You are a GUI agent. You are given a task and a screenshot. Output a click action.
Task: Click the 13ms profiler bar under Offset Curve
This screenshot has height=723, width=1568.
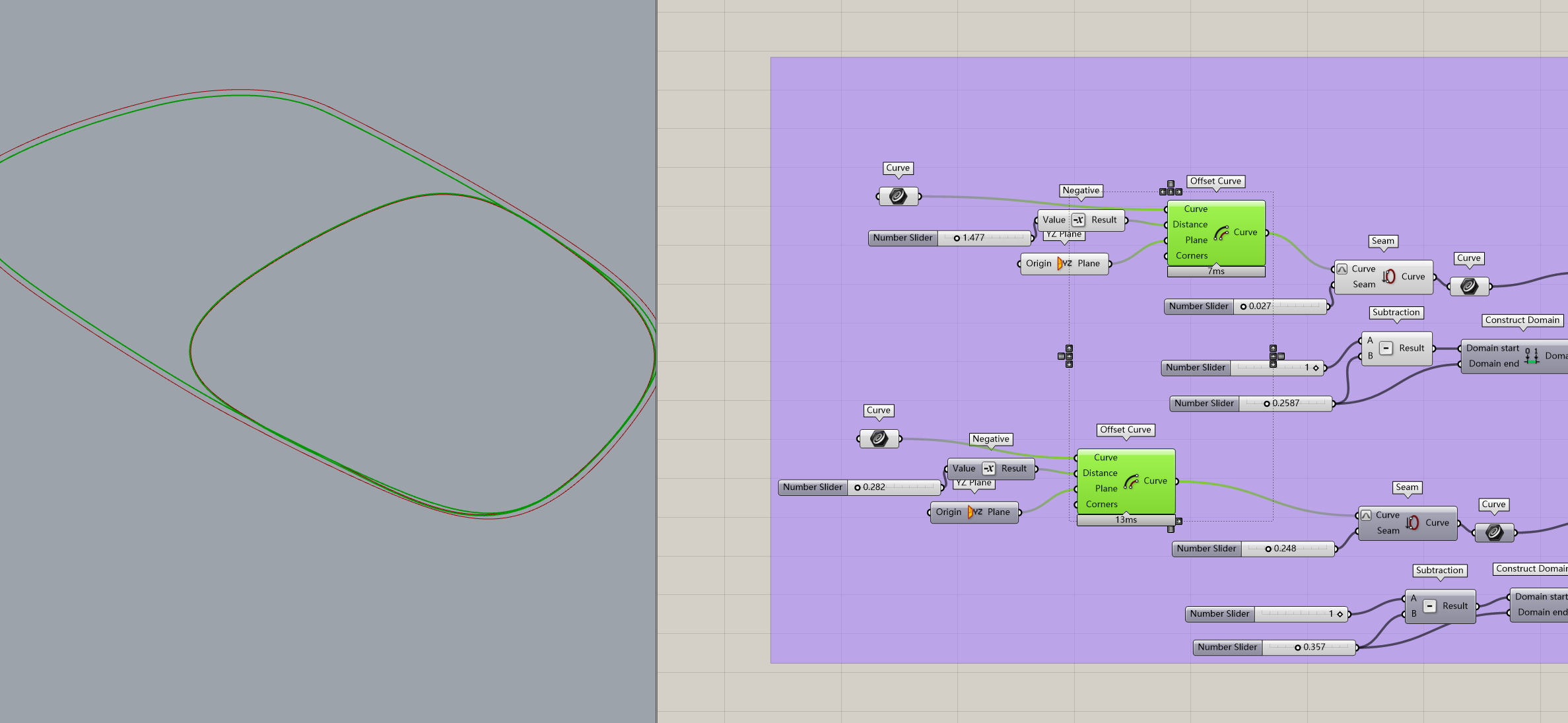(1126, 520)
